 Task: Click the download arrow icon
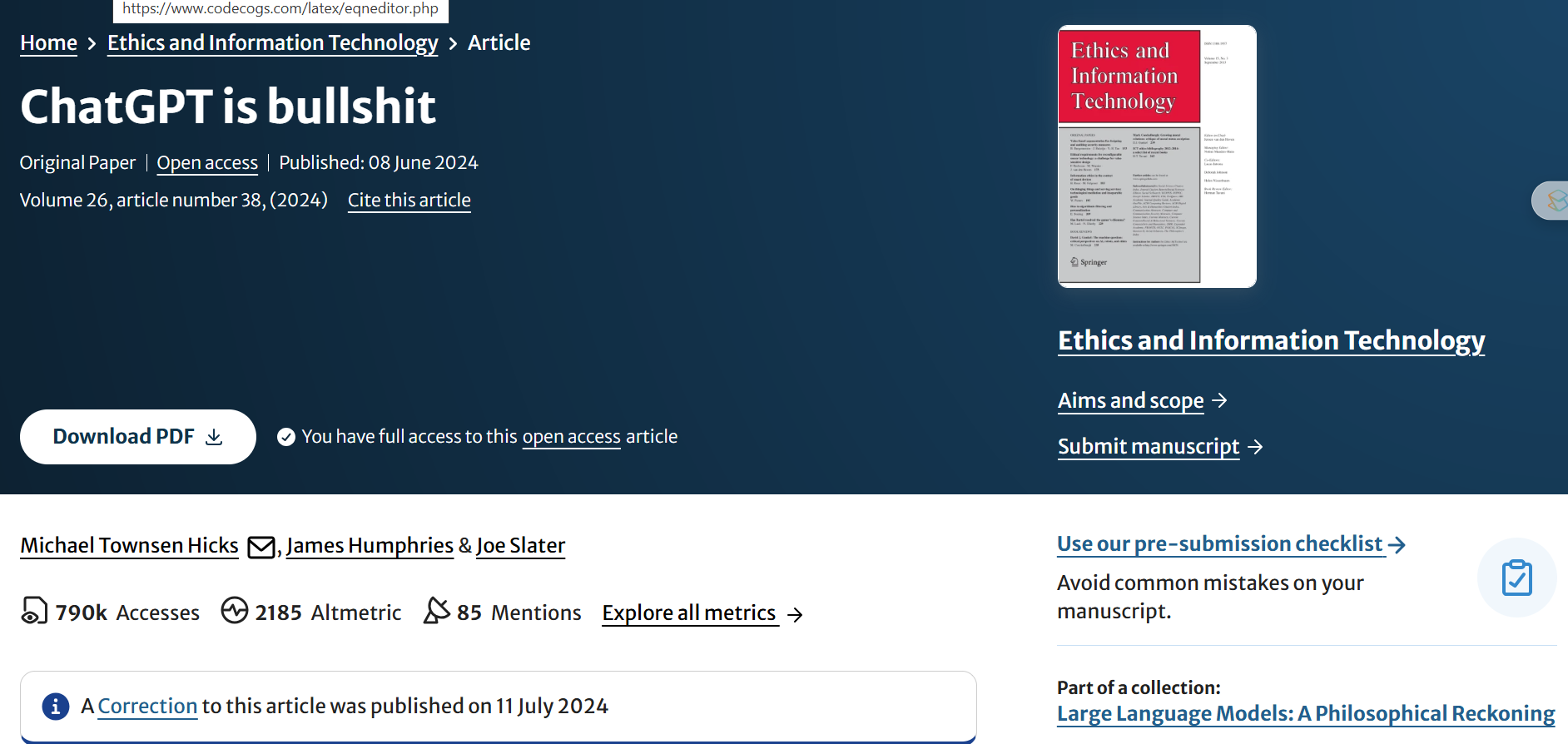[214, 437]
